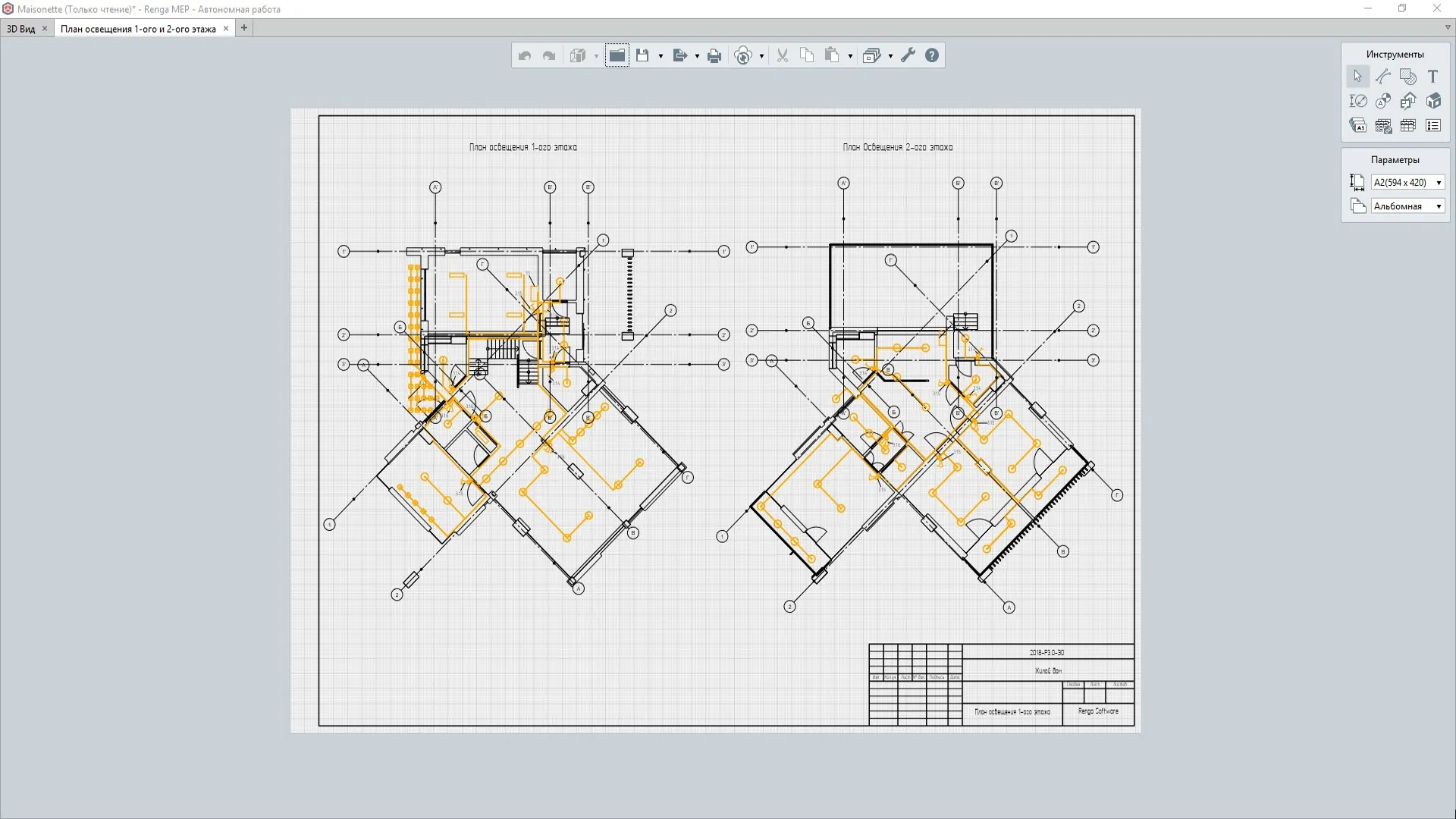
Task: Click the A1 sheet stamp tool
Action: click(x=1357, y=126)
